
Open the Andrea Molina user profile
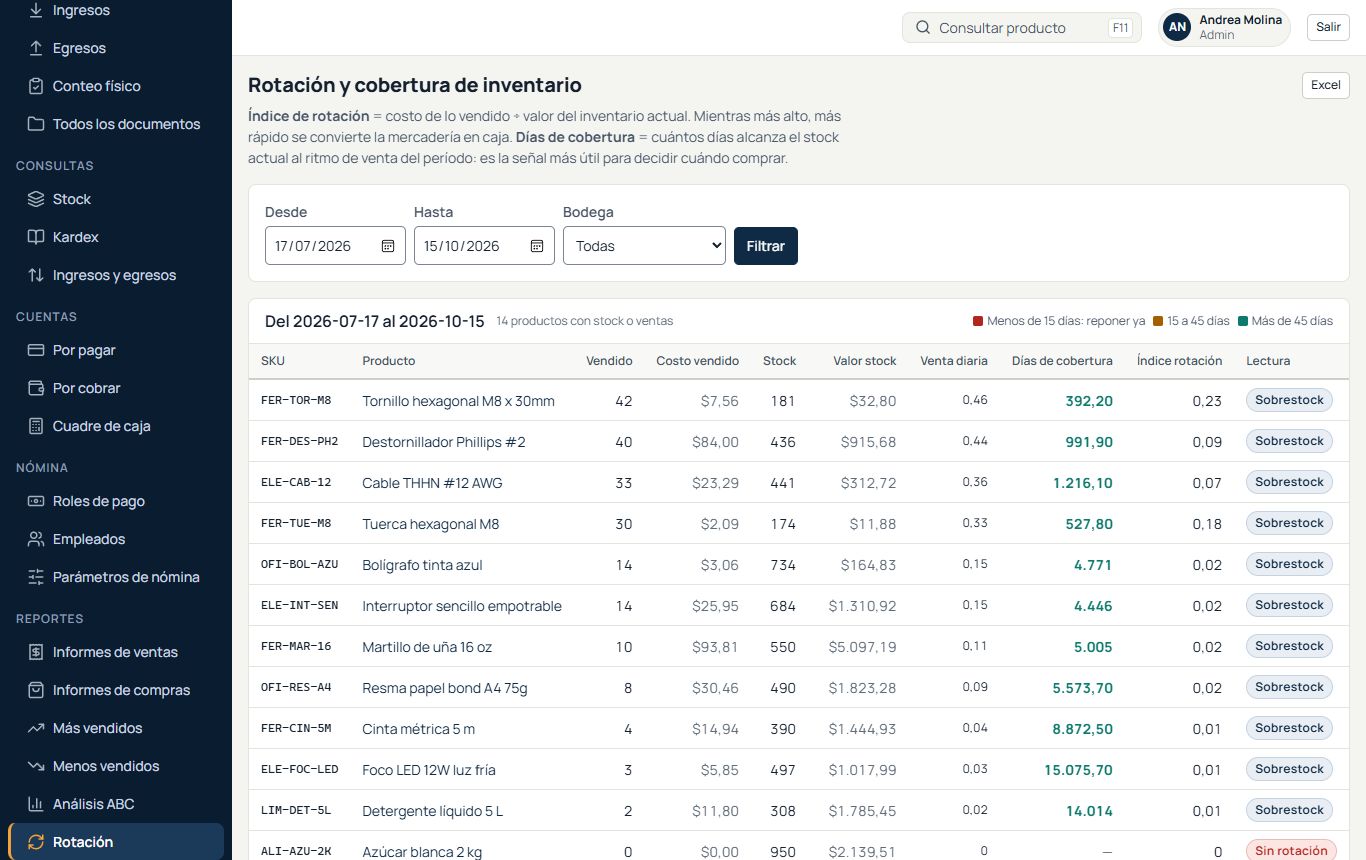pyautogui.click(x=1224, y=27)
